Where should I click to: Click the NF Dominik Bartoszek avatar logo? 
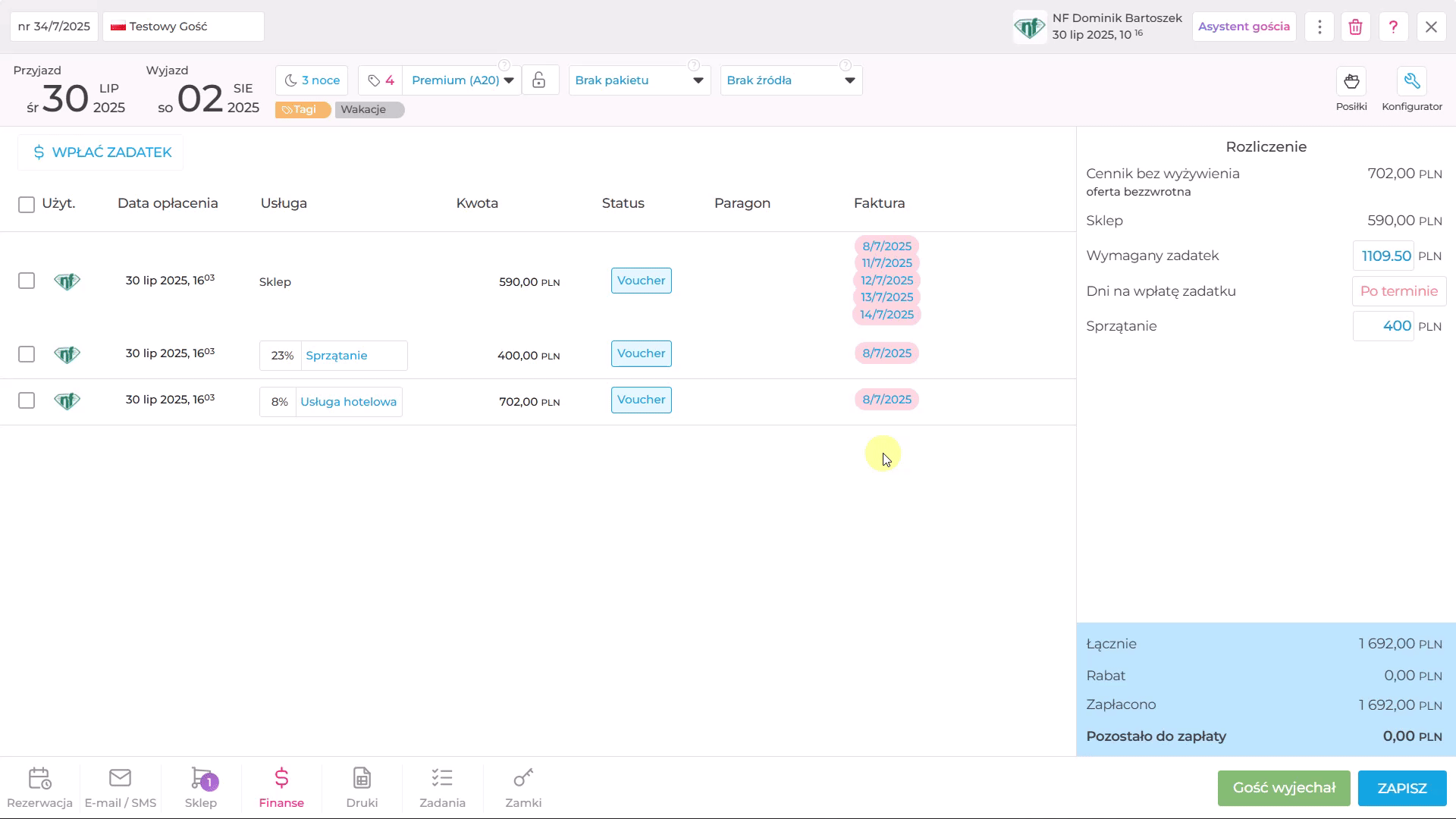tap(1030, 28)
